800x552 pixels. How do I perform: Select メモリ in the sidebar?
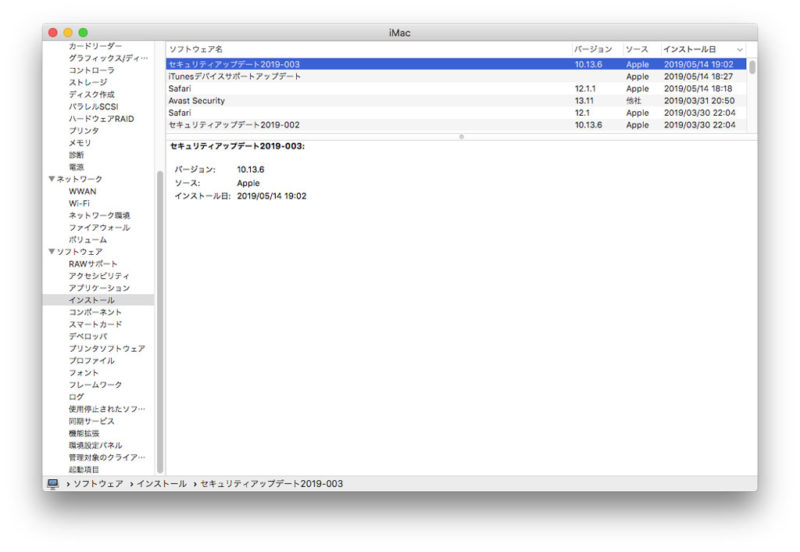80,143
